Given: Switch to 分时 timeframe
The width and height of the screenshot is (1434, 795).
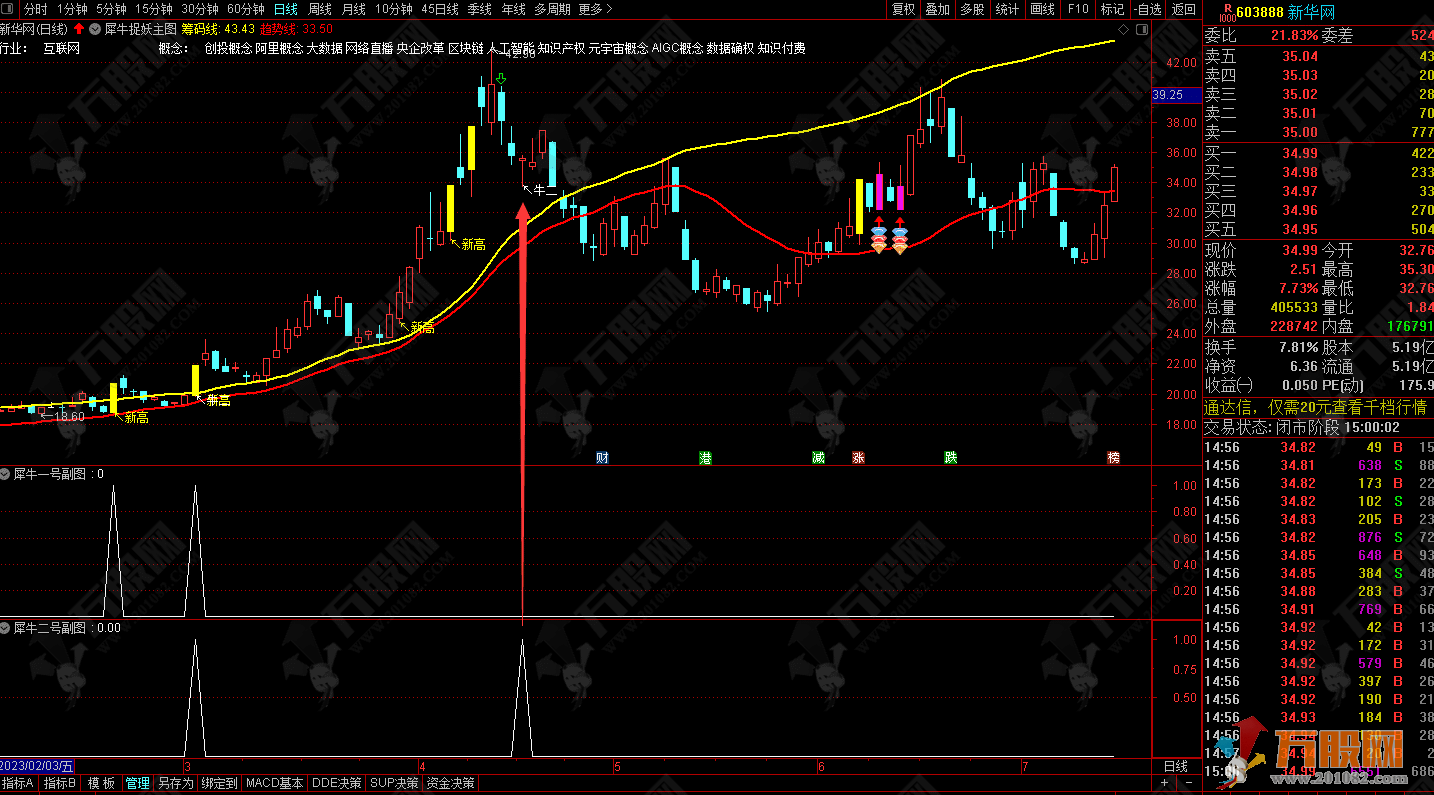Looking at the screenshot, I should click(x=35, y=9).
